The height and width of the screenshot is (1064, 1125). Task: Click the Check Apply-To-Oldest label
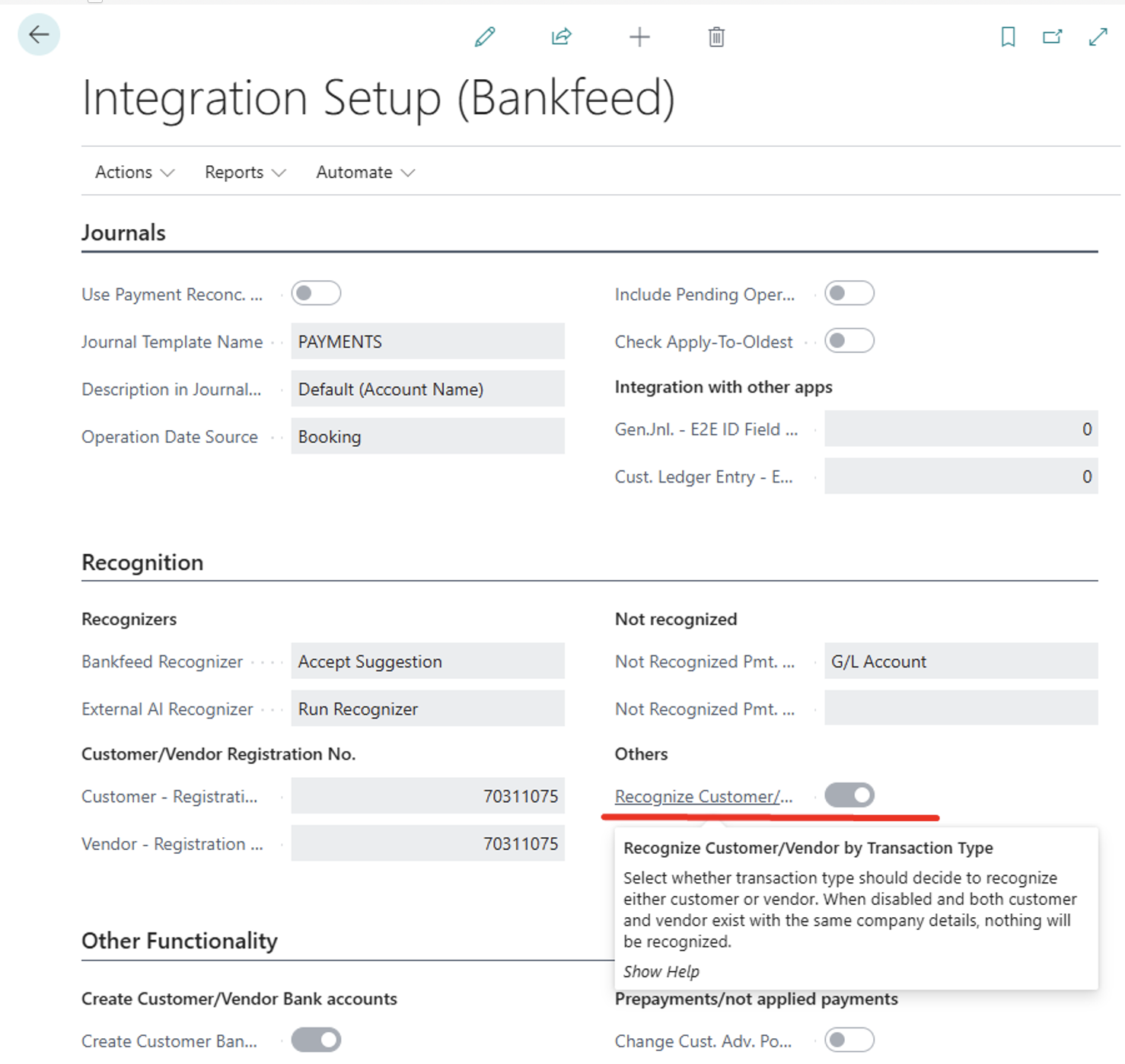tap(703, 342)
